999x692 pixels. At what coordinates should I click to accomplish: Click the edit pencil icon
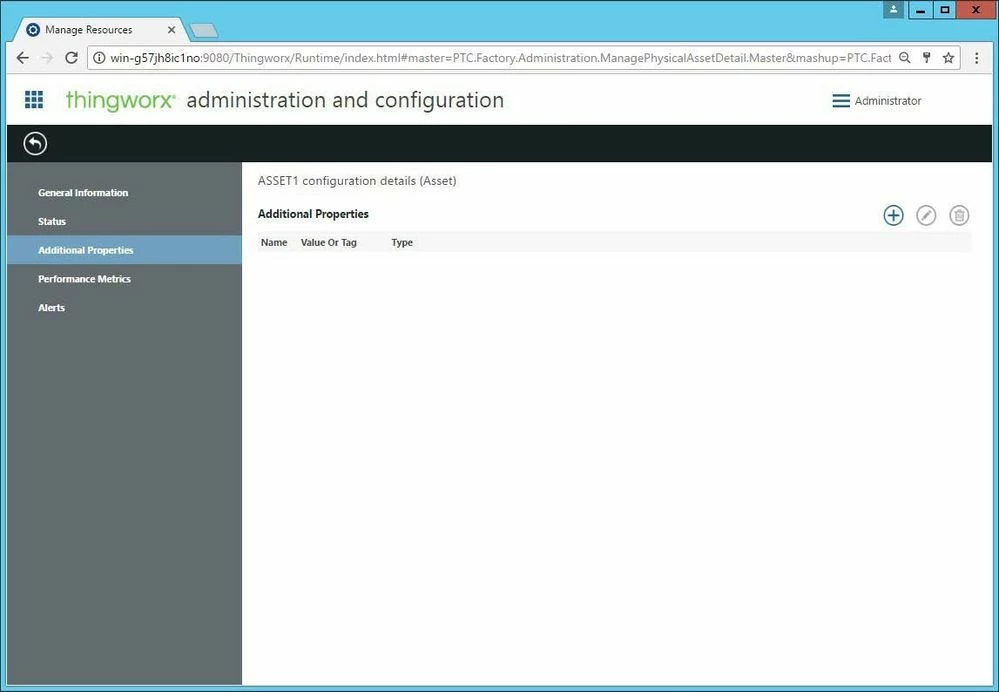click(x=926, y=215)
